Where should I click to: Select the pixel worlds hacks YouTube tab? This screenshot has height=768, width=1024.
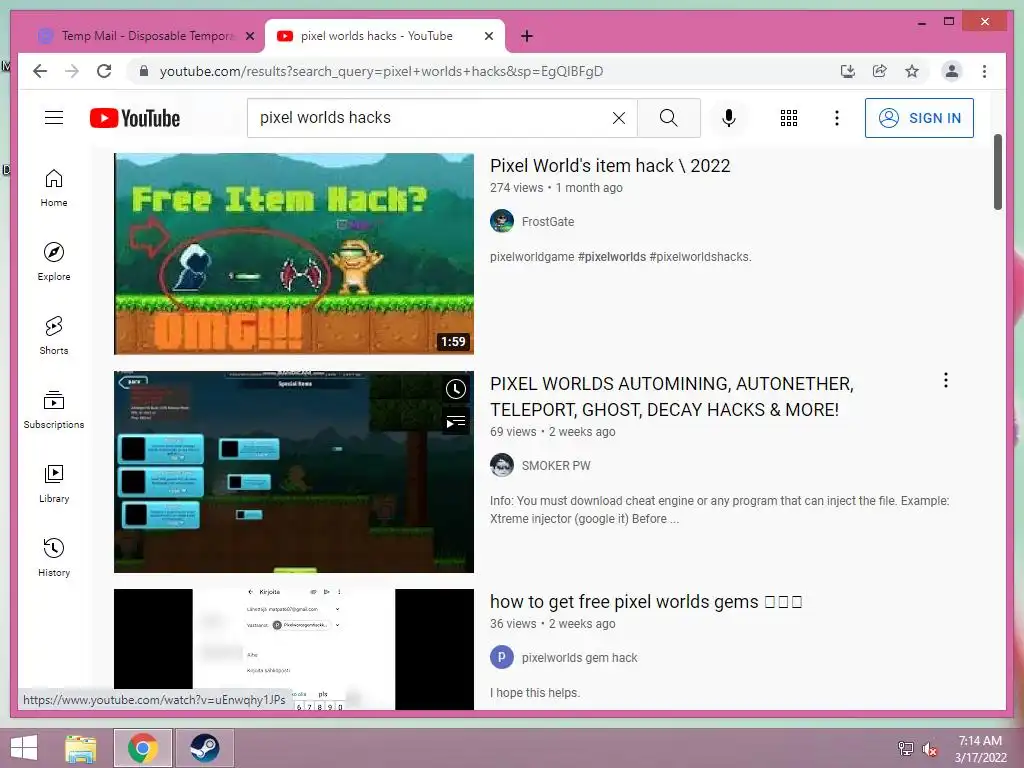(x=385, y=36)
